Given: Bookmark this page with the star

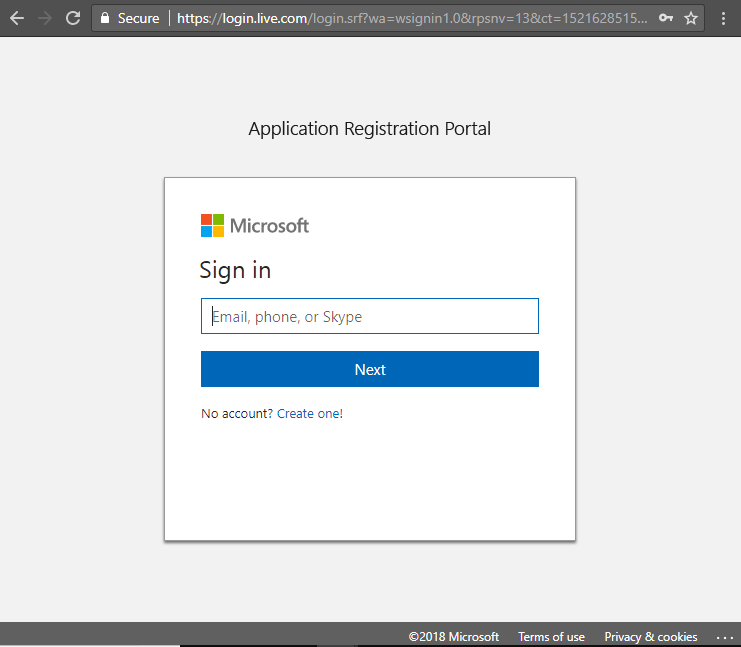Looking at the screenshot, I should click(691, 18).
